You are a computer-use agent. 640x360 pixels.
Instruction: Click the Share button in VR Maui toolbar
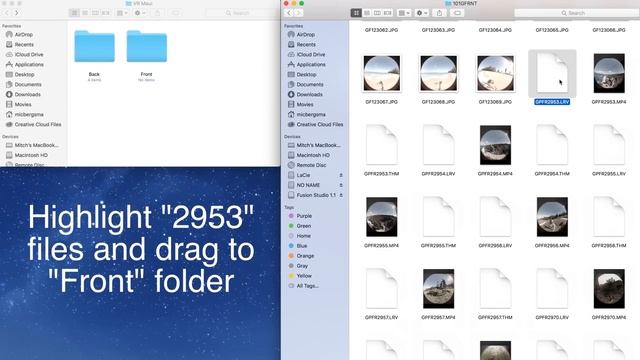[x=157, y=13]
